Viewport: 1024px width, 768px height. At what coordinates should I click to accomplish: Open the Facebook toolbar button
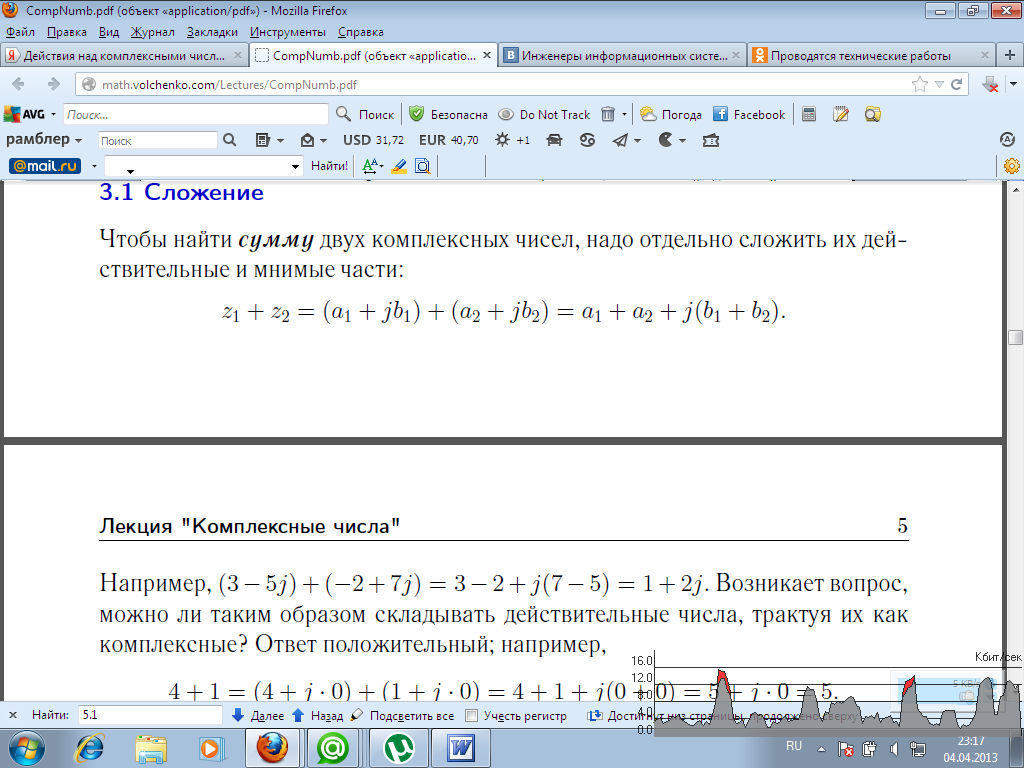click(x=748, y=114)
